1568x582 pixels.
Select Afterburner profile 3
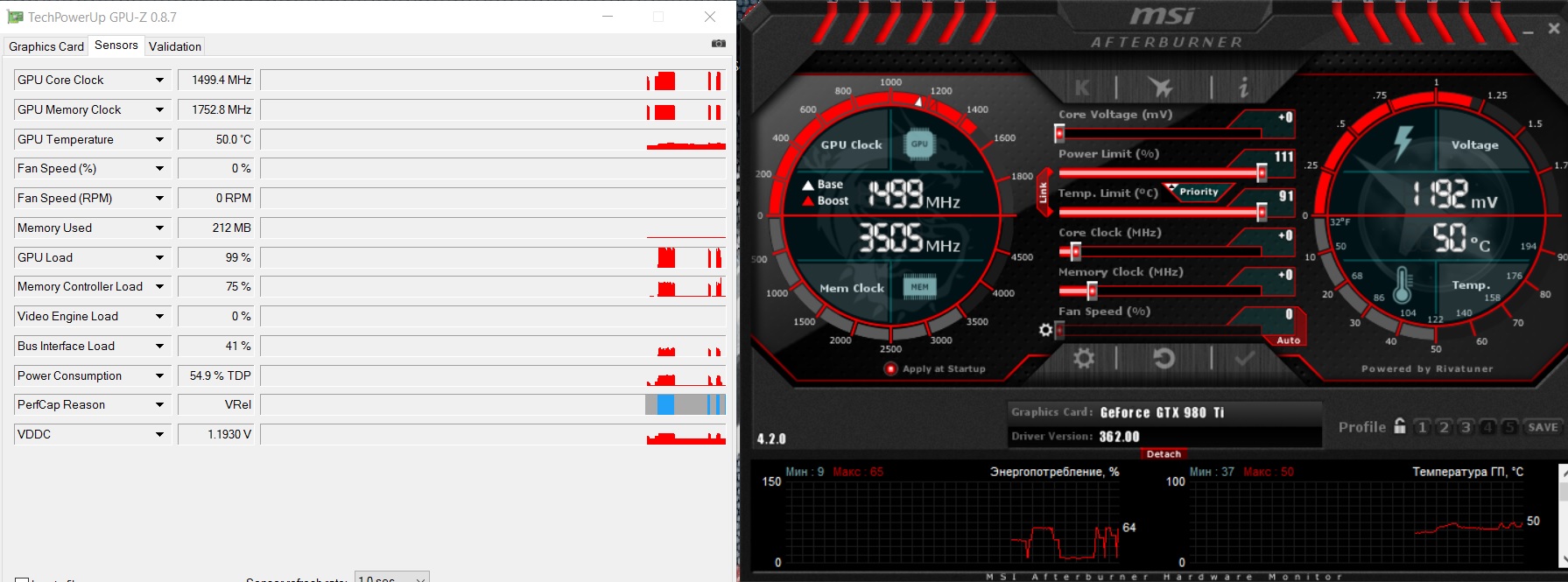[1466, 426]
